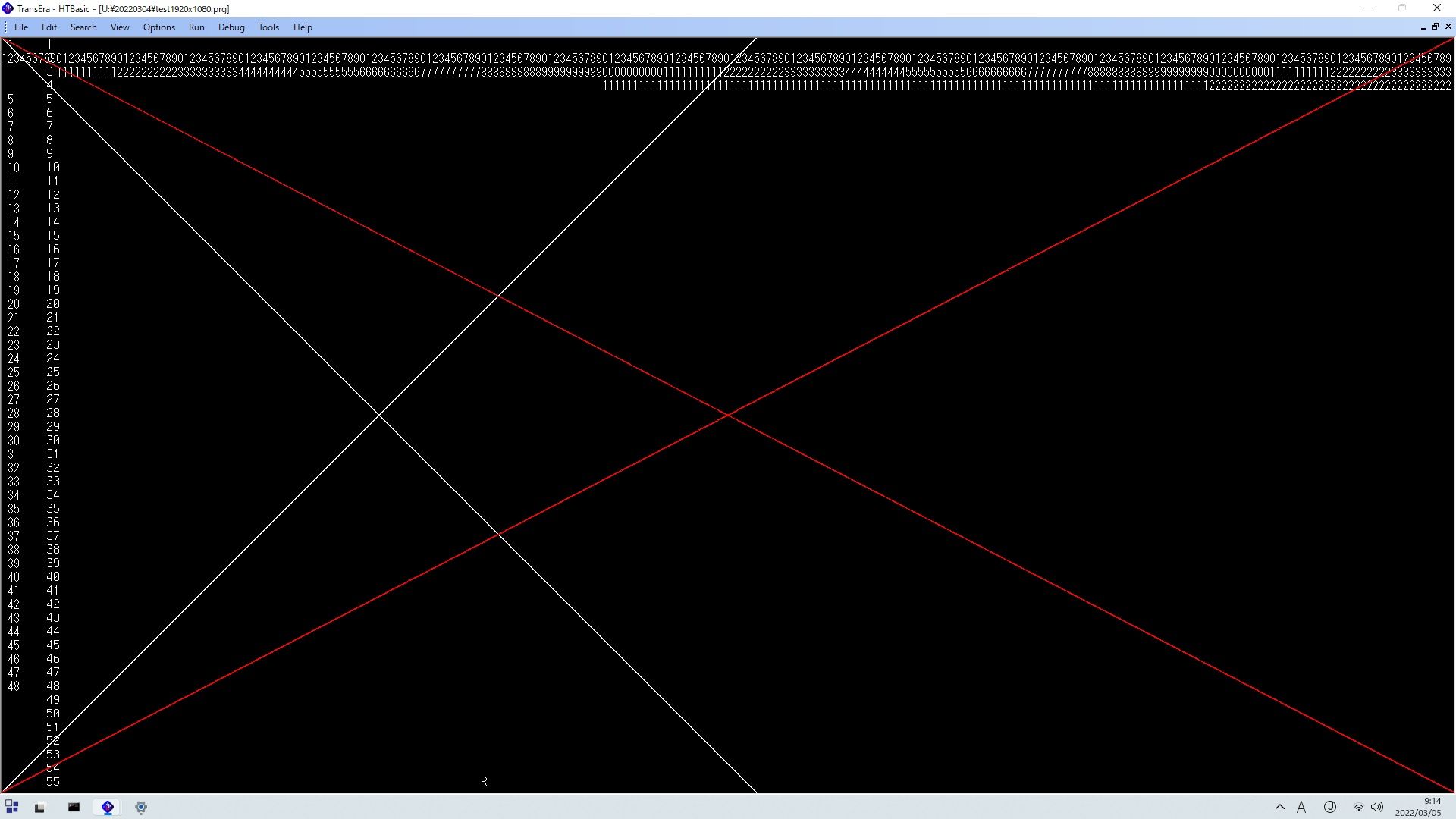Screen dimensions: 1456x819
Task: Open the Debug menu
Action: (231, 27)
